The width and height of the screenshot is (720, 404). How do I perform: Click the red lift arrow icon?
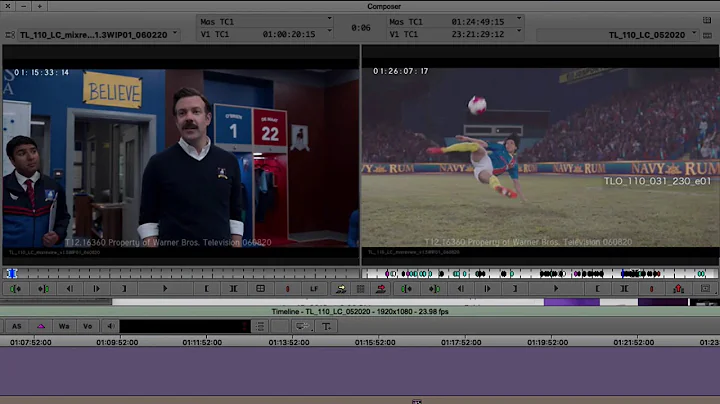(678, 289)
